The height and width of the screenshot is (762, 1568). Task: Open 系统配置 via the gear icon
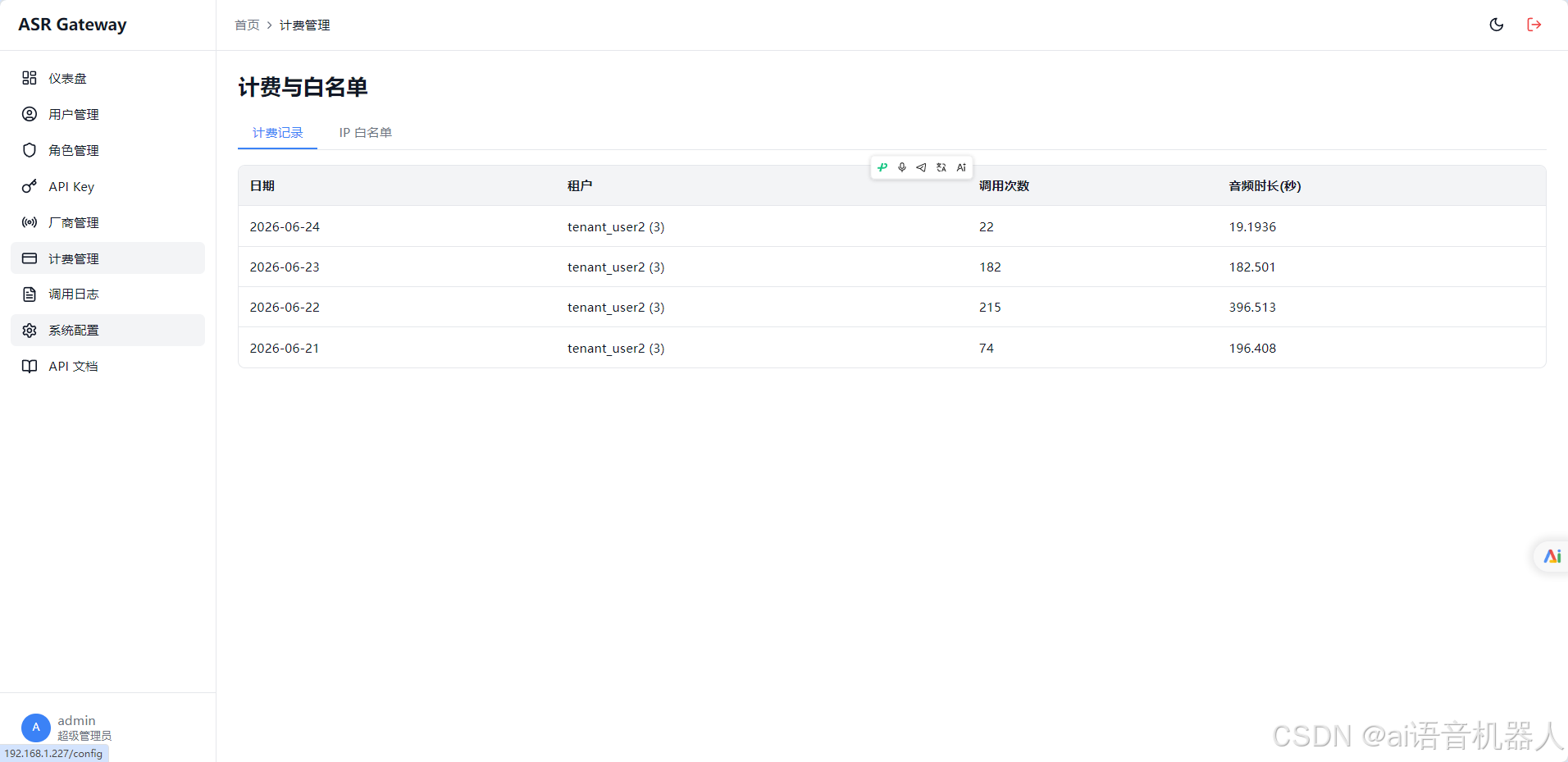click(30, 330)
